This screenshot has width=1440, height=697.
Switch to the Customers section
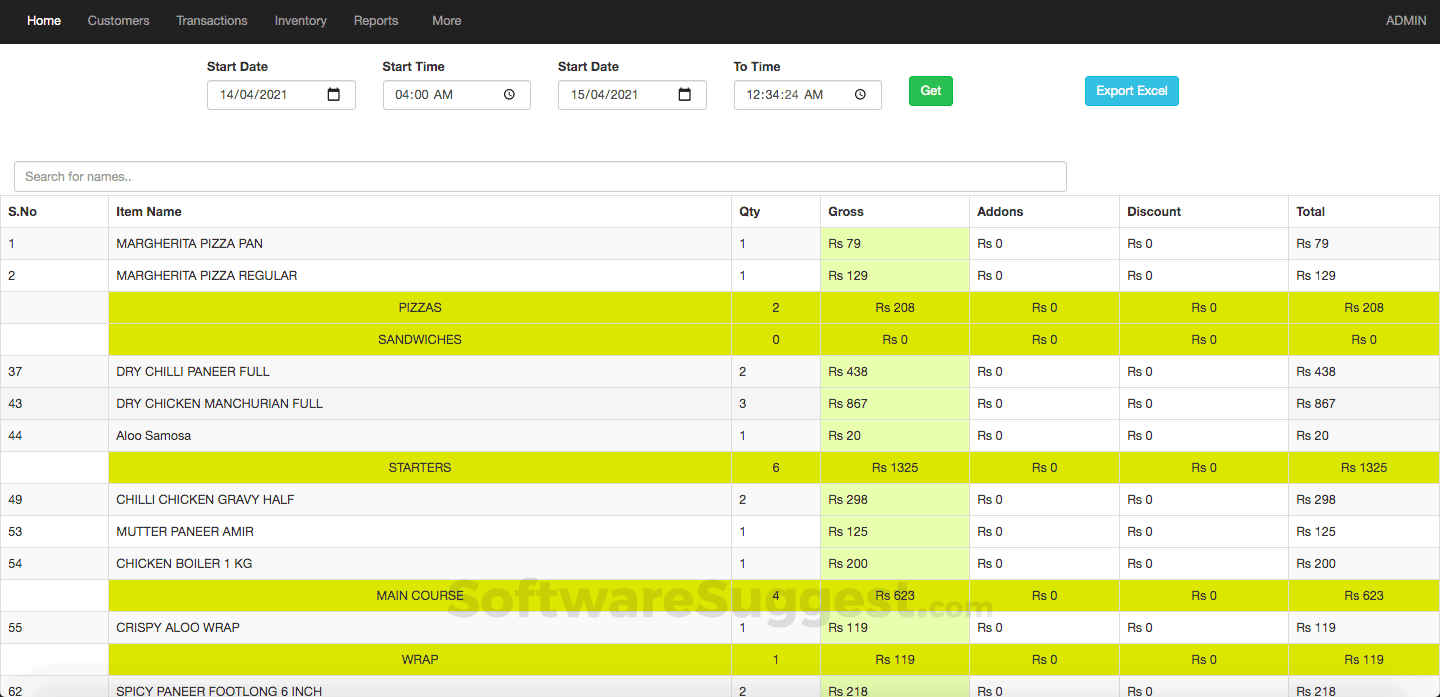tap(118, 20)
